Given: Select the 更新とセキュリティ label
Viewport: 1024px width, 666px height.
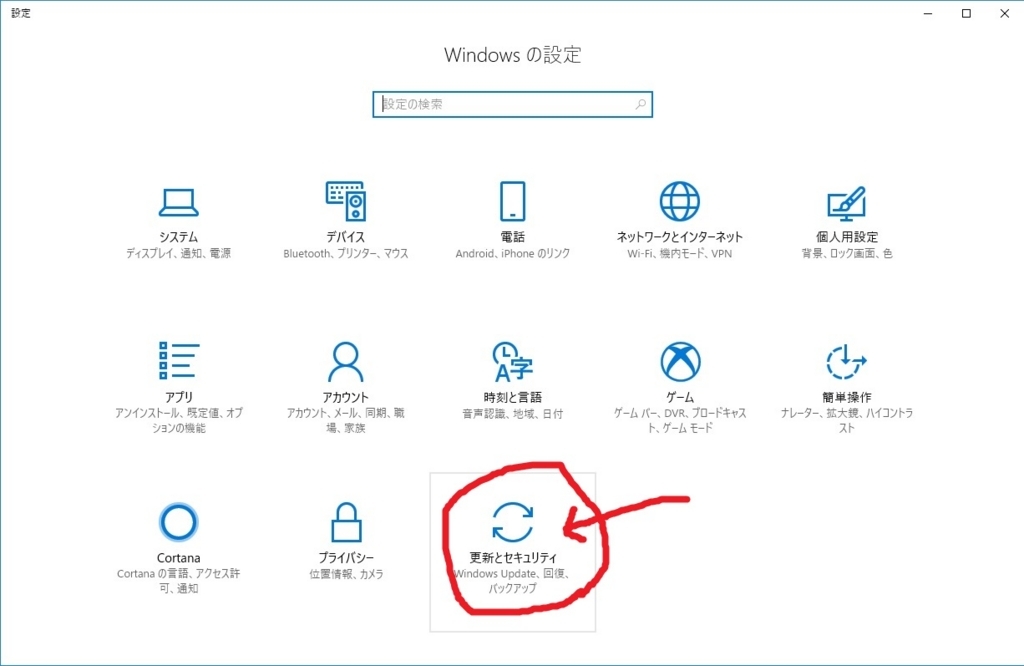Looking at the screenshot, I should 513,557.
